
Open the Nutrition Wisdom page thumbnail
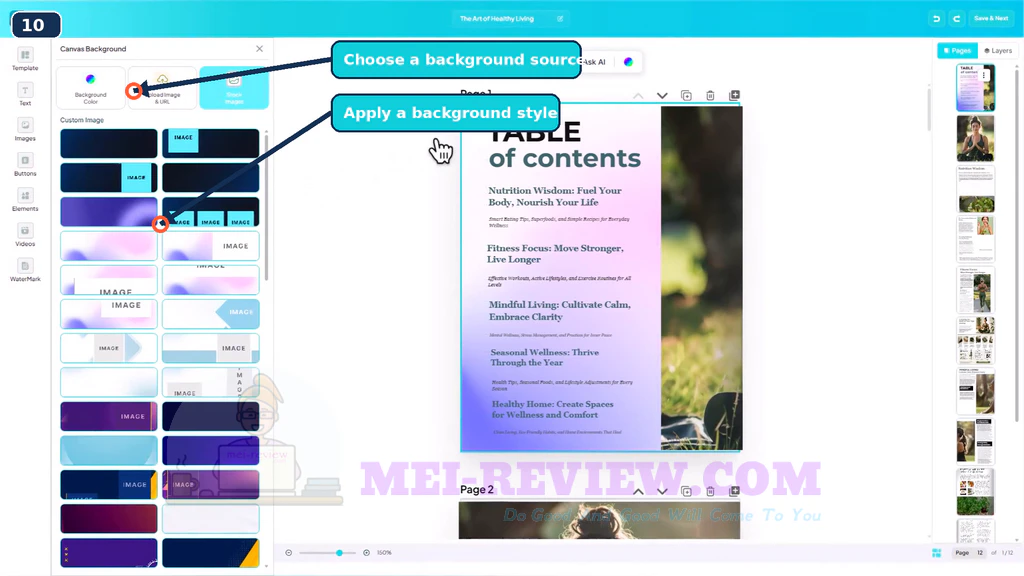[975, 189]
